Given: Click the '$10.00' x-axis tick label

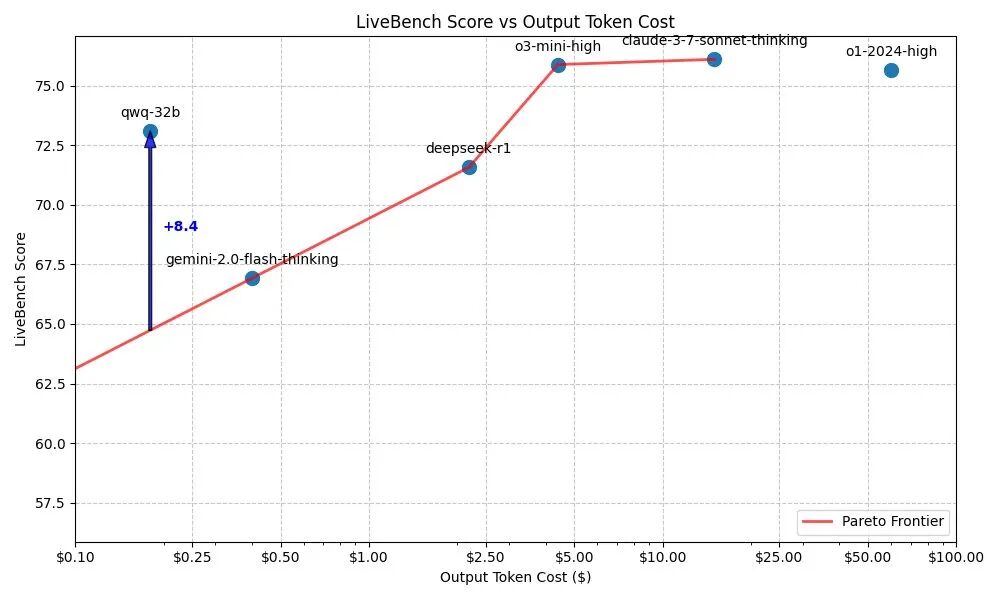Looking at the screenshot, I should [663, 557].
